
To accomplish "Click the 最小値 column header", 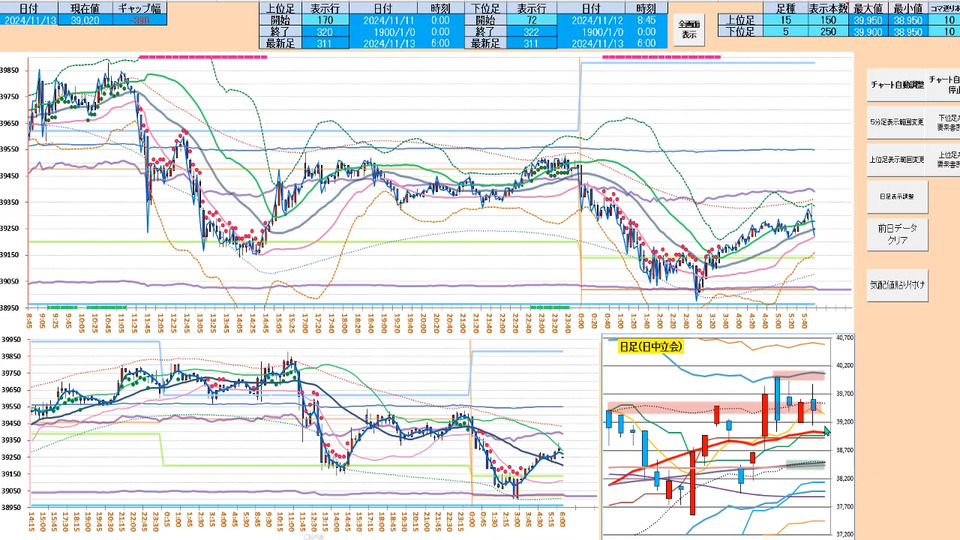I will (x=908, y=9).
